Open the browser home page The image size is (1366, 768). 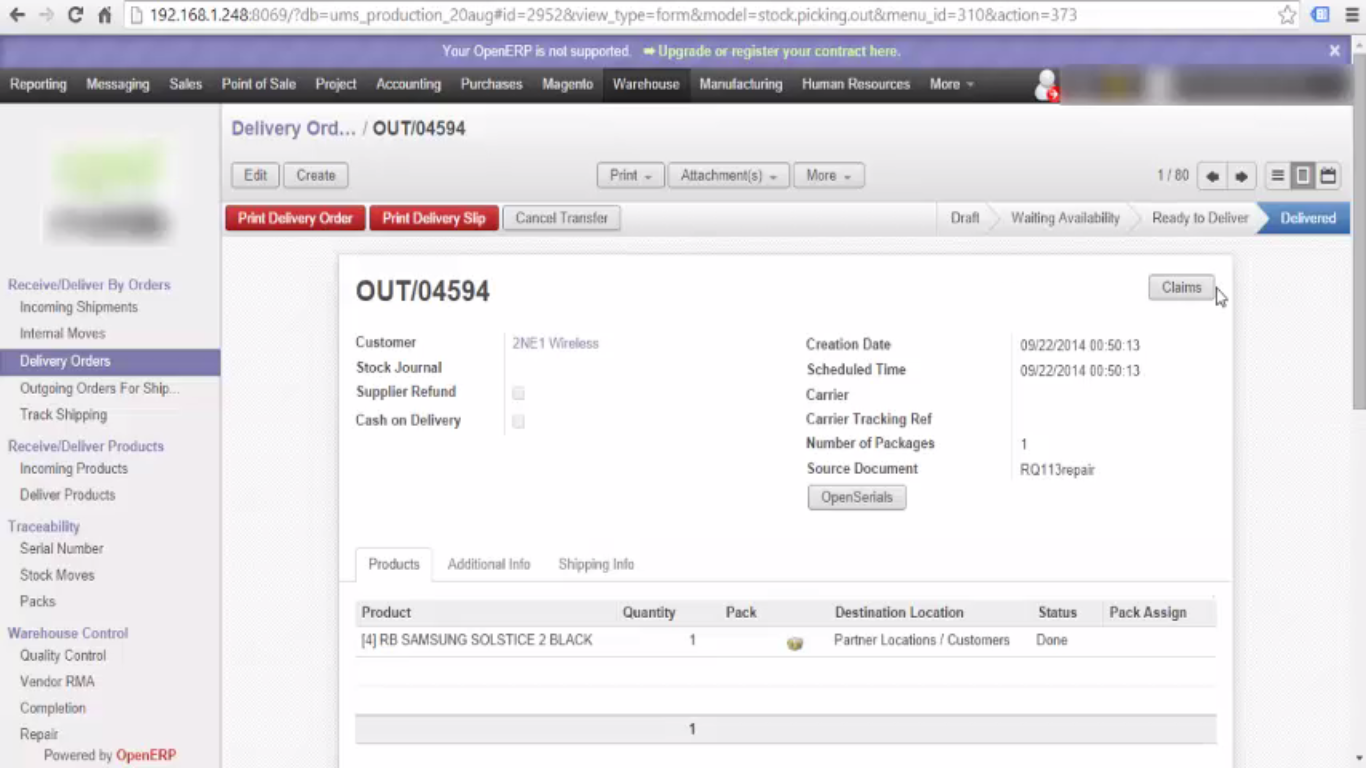[x=104, y=15]
